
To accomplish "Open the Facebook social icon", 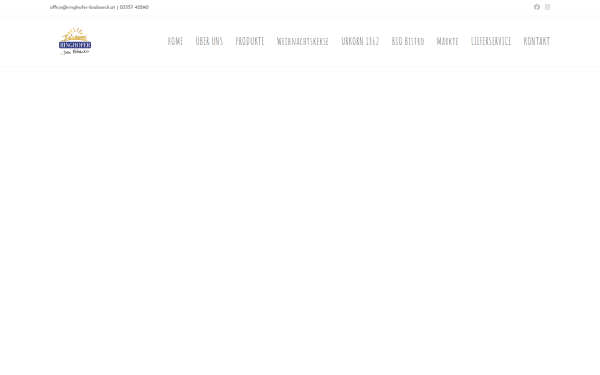I will click(x=537, y=7).
